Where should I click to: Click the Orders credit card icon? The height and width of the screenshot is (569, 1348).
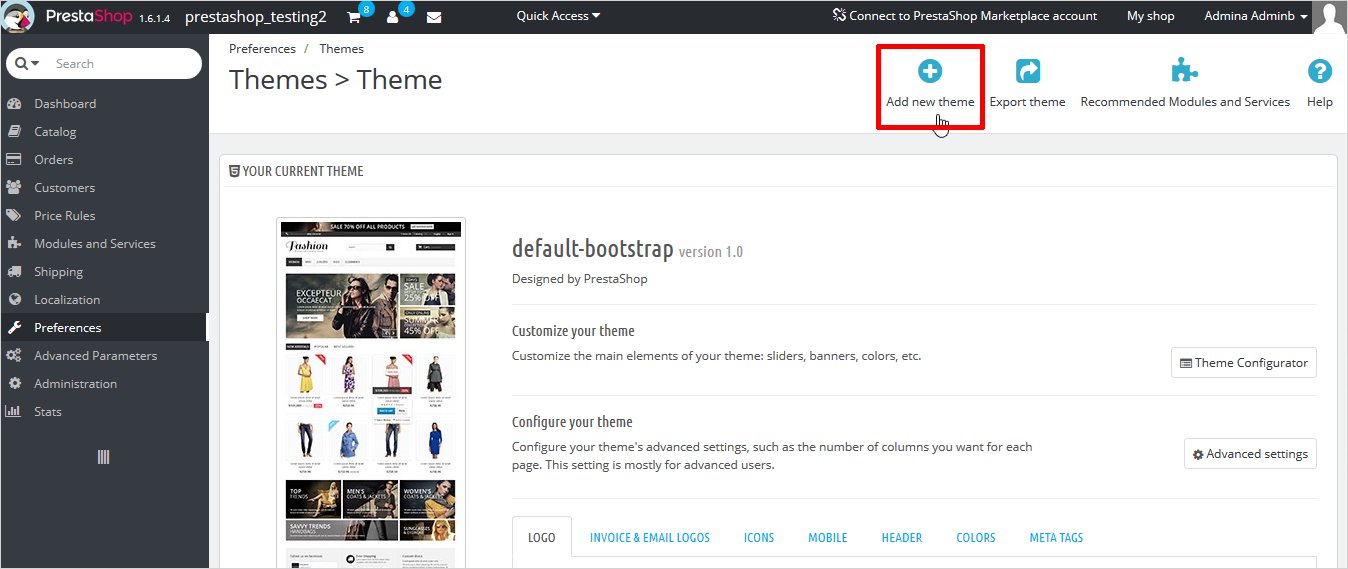[x=14, y=160]
